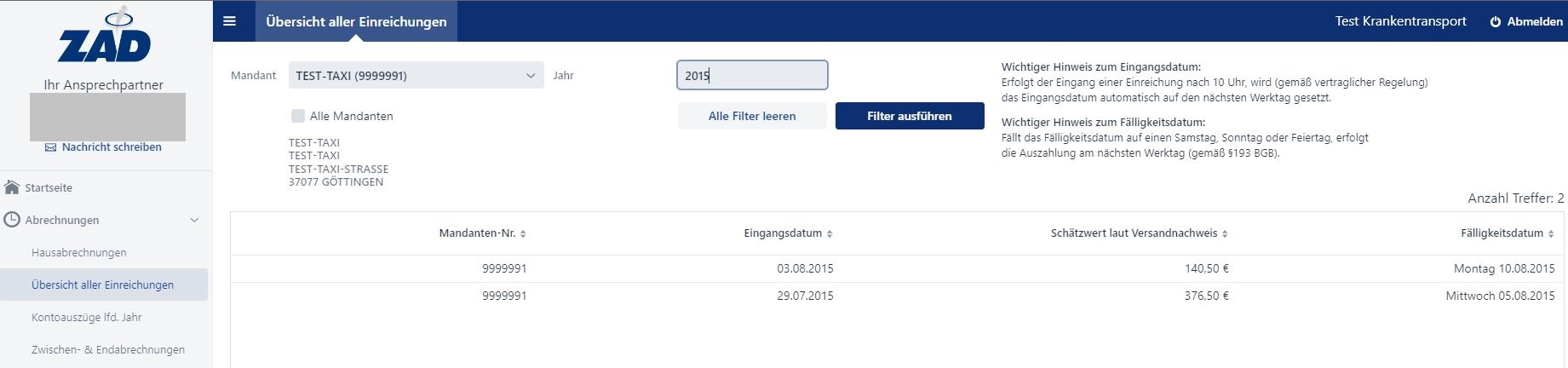Open the Mandant dropdown TEST-TAXI
The image size is (1568, 368).
pyautogui.click(x=416, y=75)
